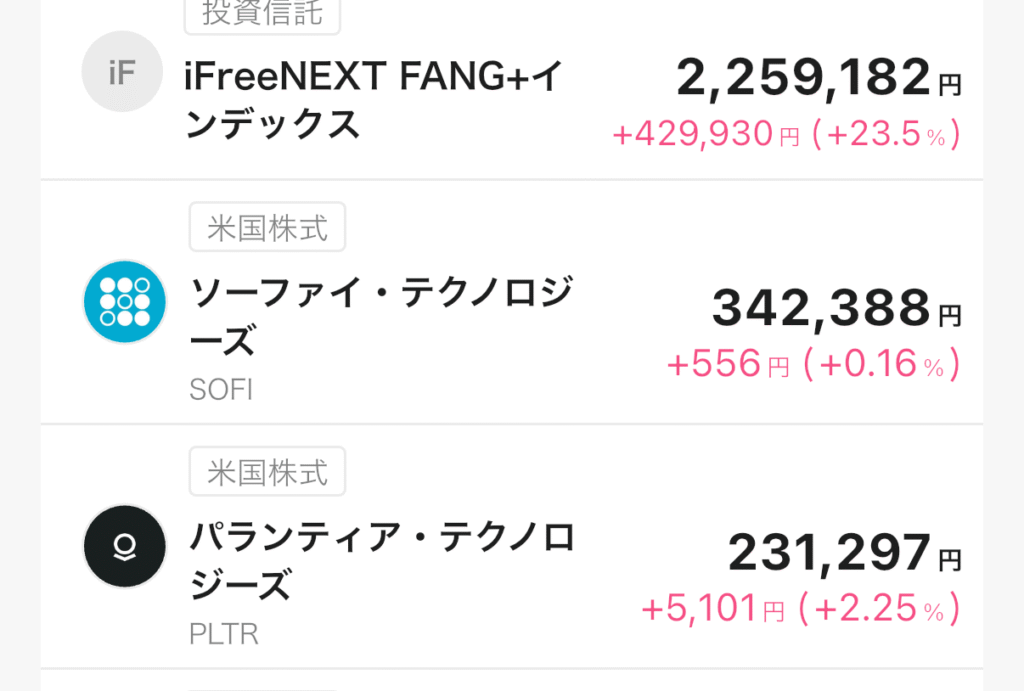The height and width of the screenshot is (691, 1024).
Task: Open the iFreeNEXT FANG+インデックス fund name
Action: 374,100
